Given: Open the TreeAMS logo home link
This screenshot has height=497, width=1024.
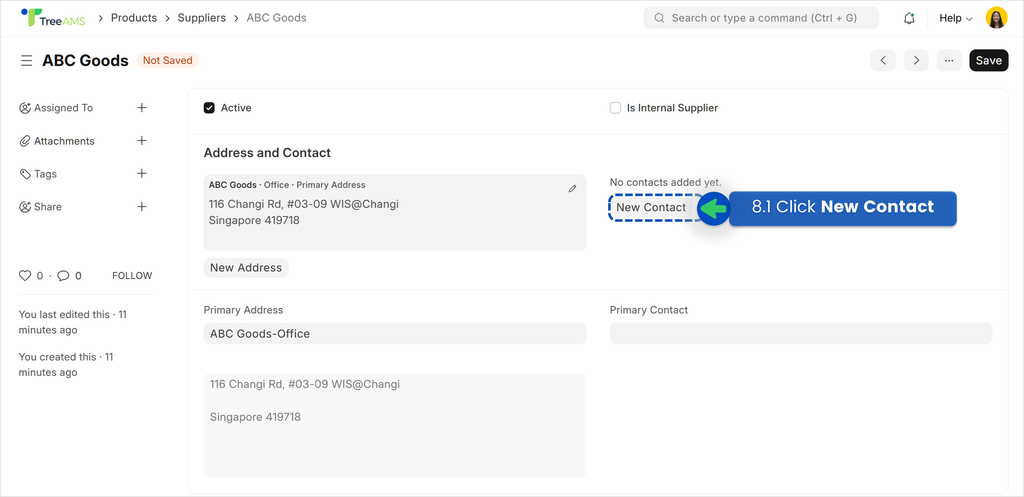Looking at the screenshot, I should pos(53,18).
